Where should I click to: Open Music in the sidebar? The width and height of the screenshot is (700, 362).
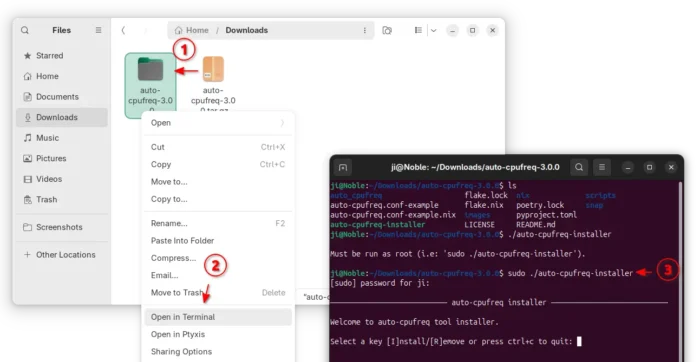(62, 138)
